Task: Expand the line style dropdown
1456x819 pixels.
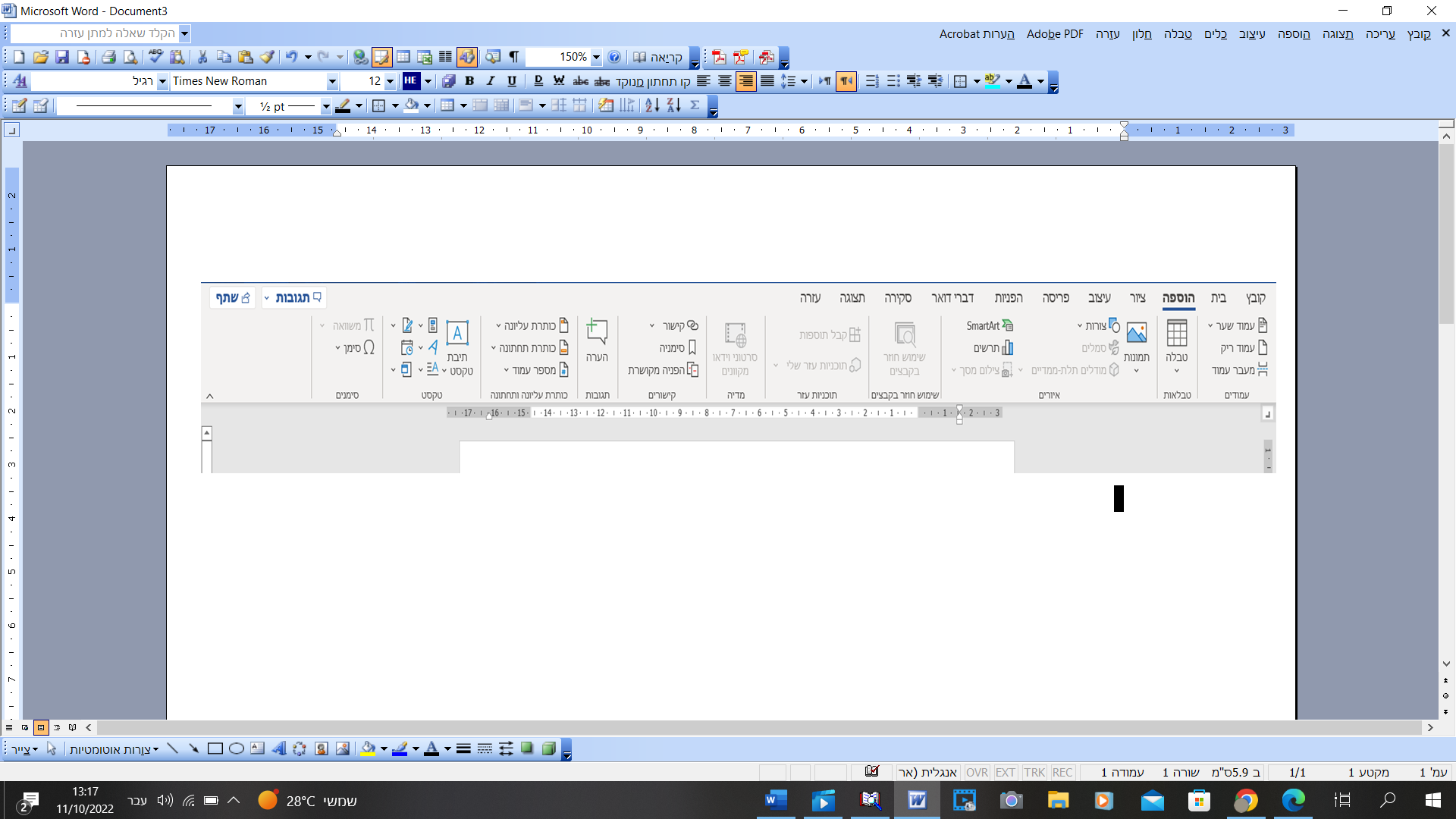Action: [x=238, y=106]
